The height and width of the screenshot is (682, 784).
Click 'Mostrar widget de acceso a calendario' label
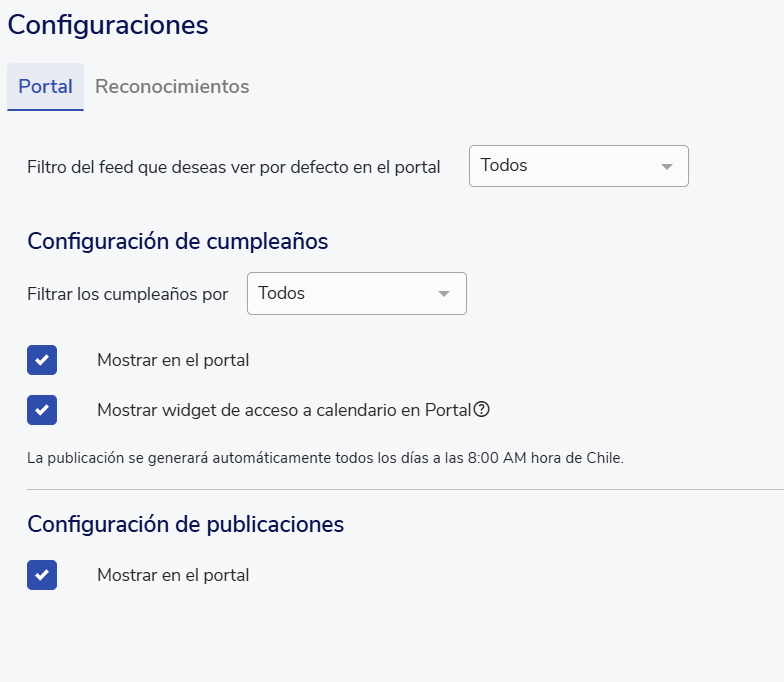pos(284,410)
